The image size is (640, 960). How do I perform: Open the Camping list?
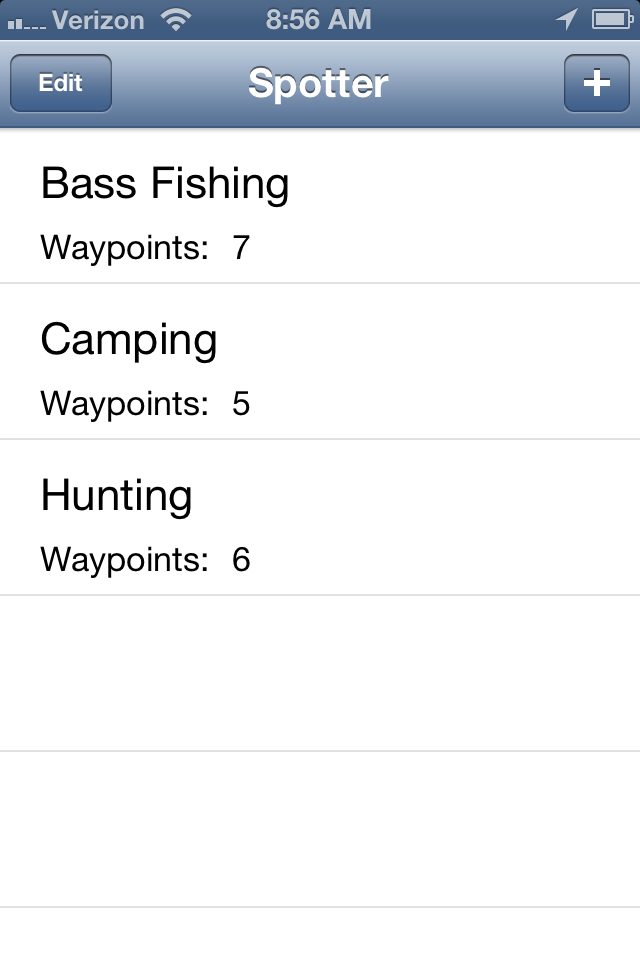click(320, 361)
